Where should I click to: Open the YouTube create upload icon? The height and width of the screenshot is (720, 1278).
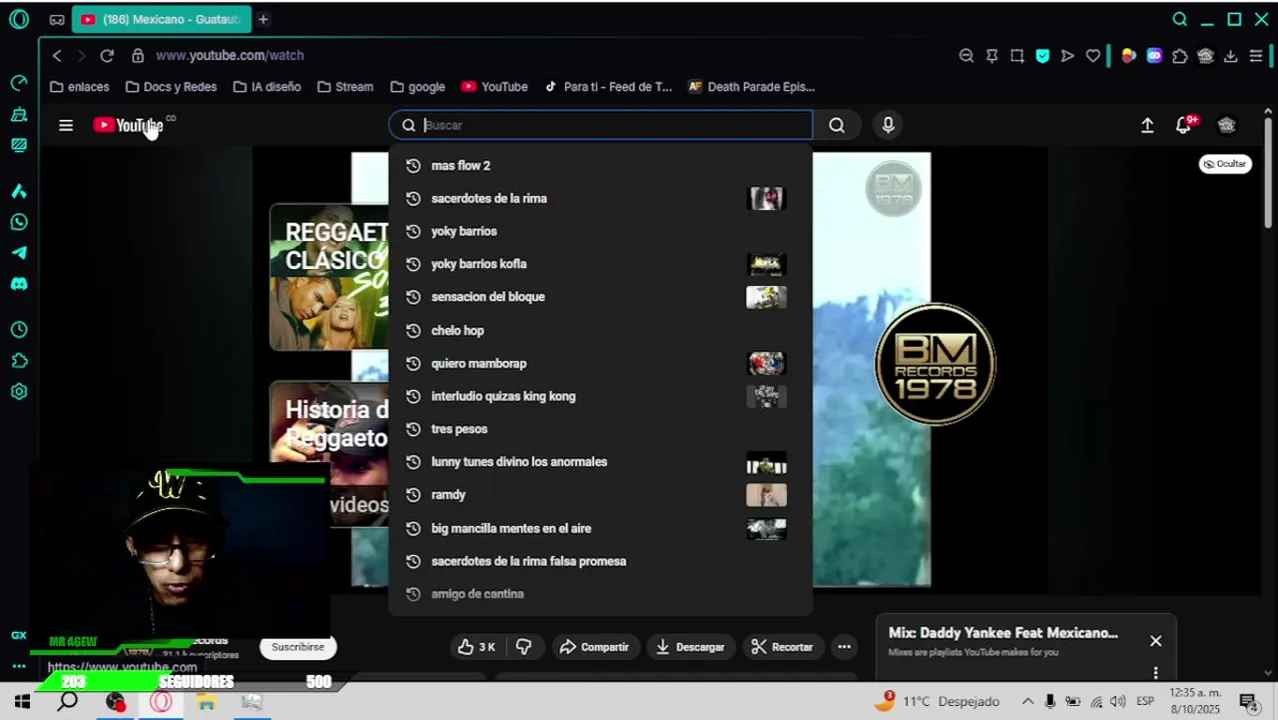tap(1147, 125)
